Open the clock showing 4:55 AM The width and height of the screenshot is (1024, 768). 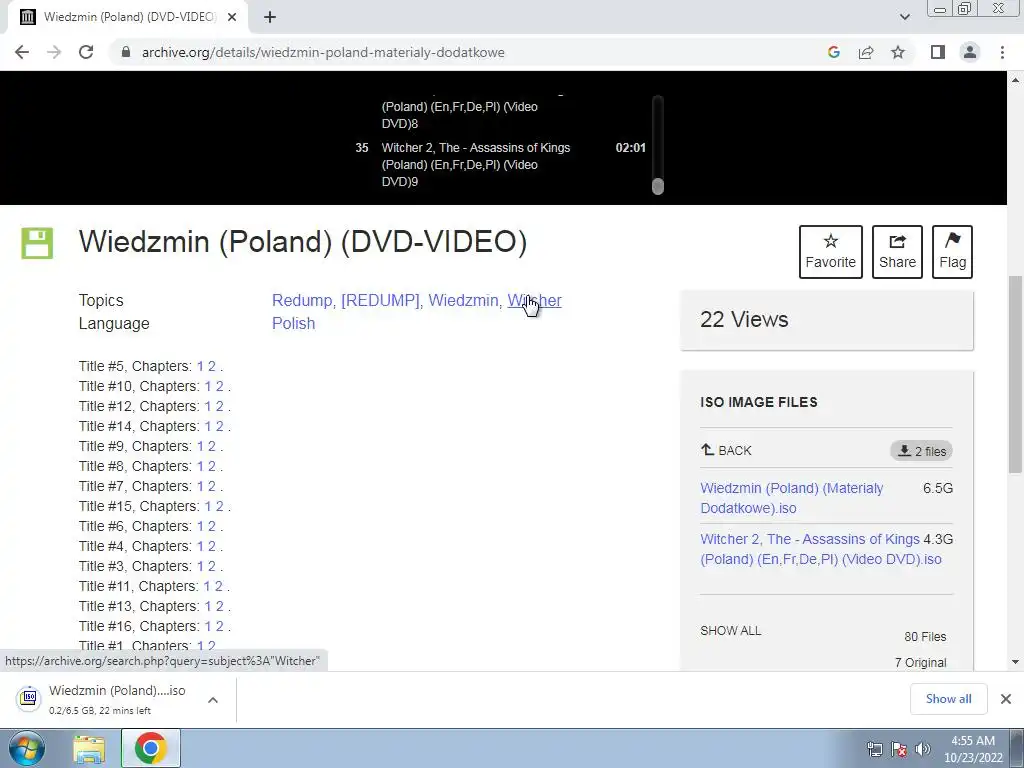973,749
